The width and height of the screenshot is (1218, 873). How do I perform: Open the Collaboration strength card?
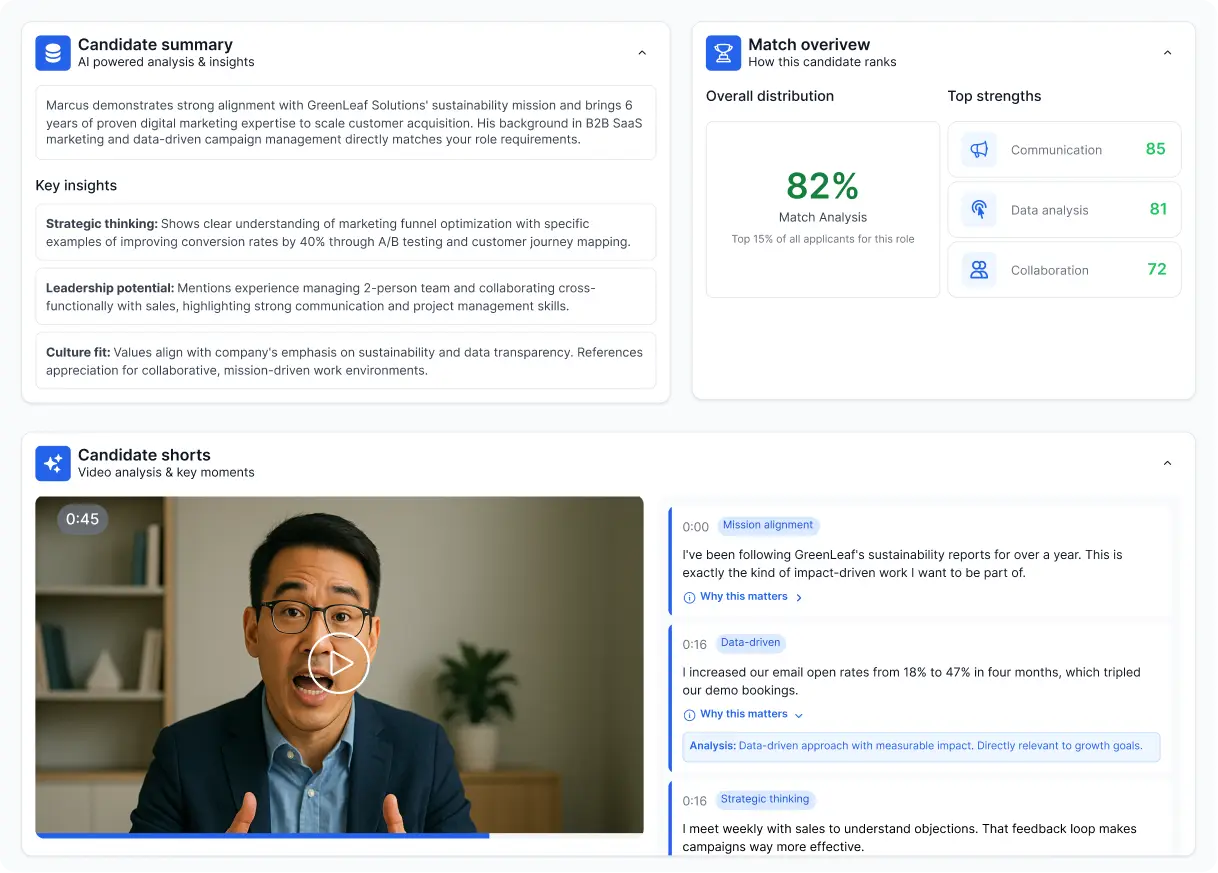click(1064, 270)
